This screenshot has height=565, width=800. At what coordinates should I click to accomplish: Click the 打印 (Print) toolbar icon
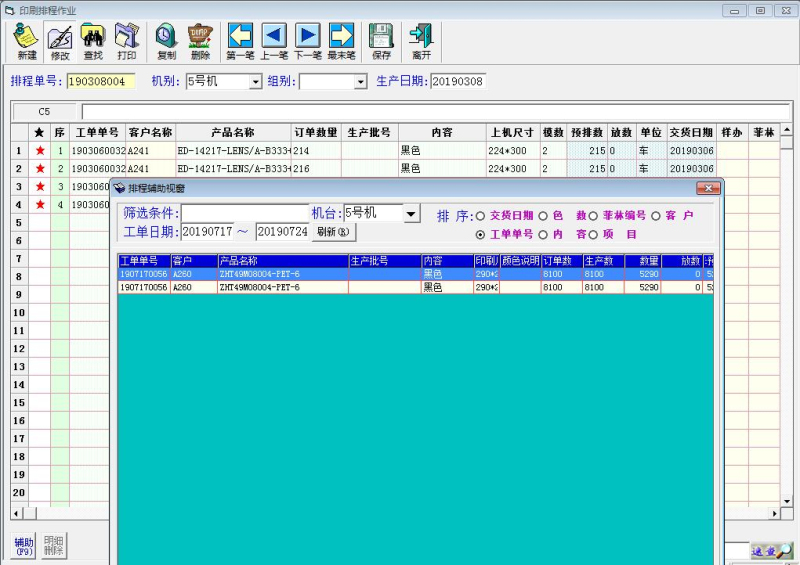(x=127, y=42)
